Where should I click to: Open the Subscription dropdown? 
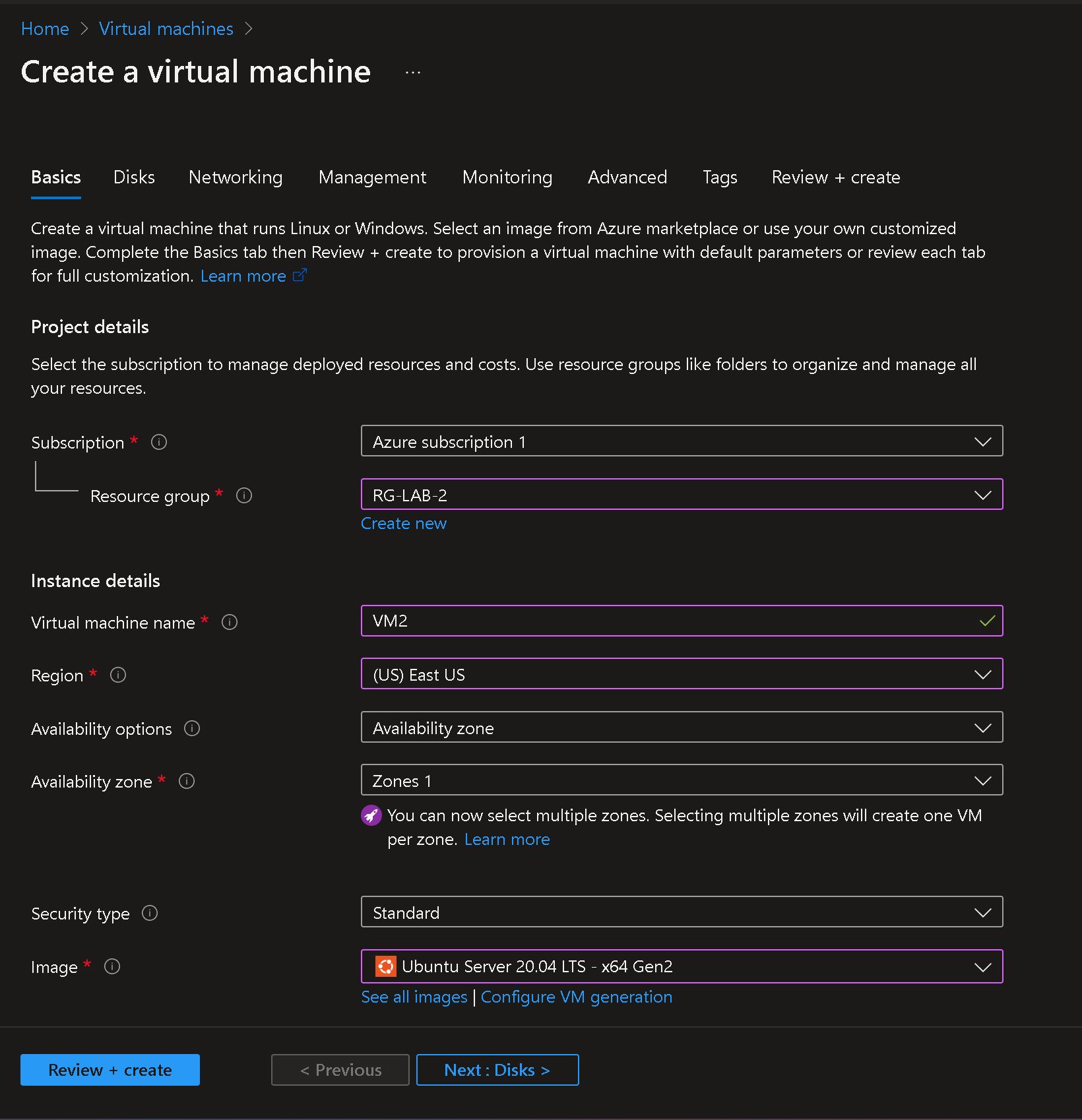[682, 441]
